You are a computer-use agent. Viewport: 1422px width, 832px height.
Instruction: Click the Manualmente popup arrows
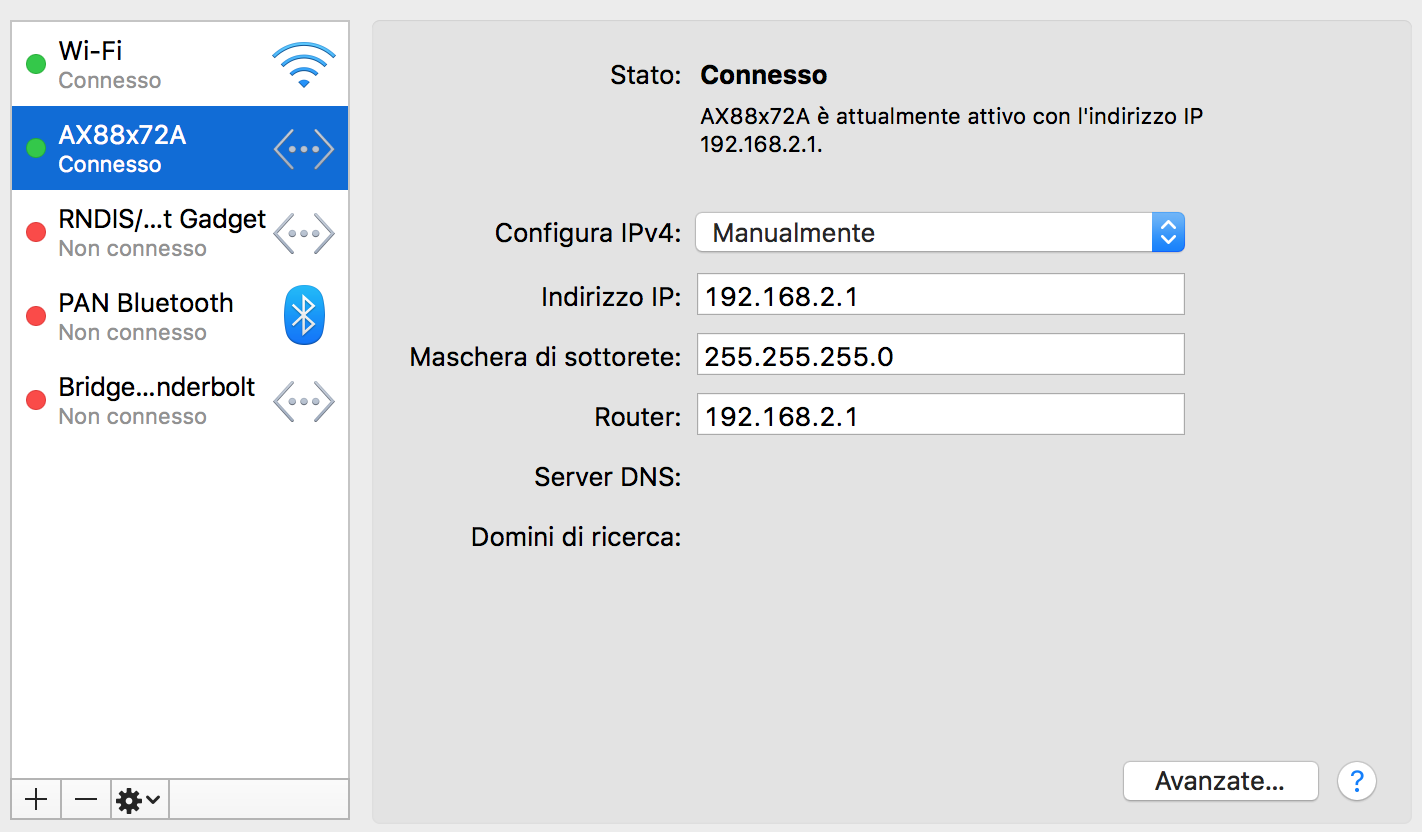click(x=1168, y=233)
